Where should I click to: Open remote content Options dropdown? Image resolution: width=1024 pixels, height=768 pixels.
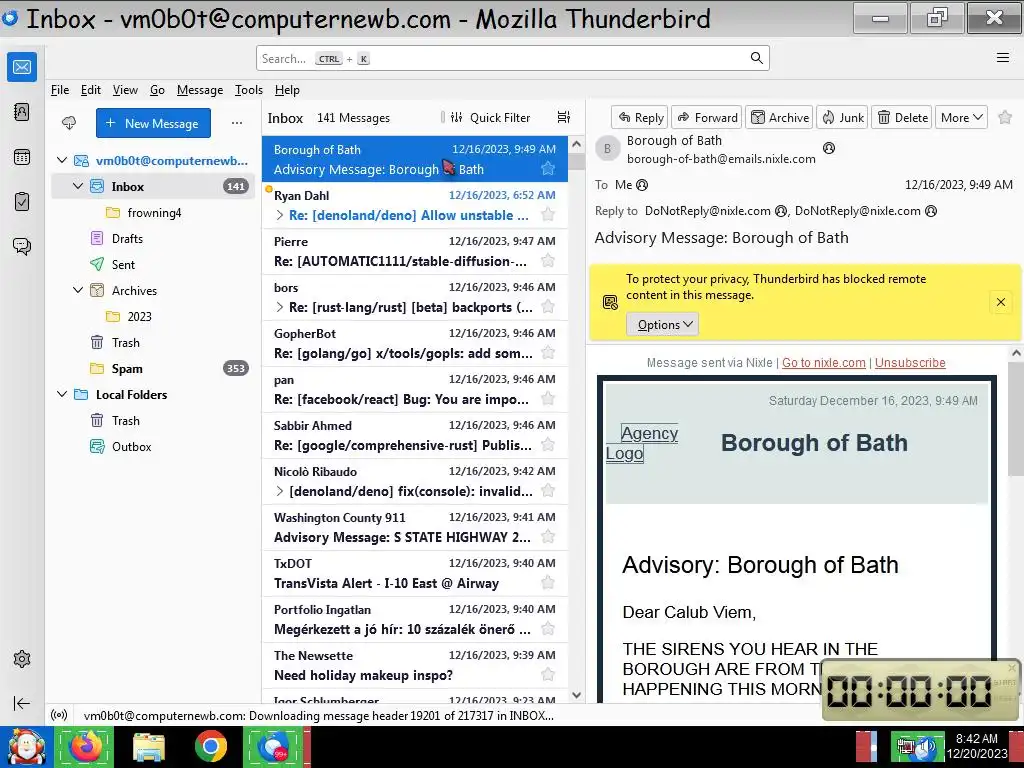(x=663, y=325)
